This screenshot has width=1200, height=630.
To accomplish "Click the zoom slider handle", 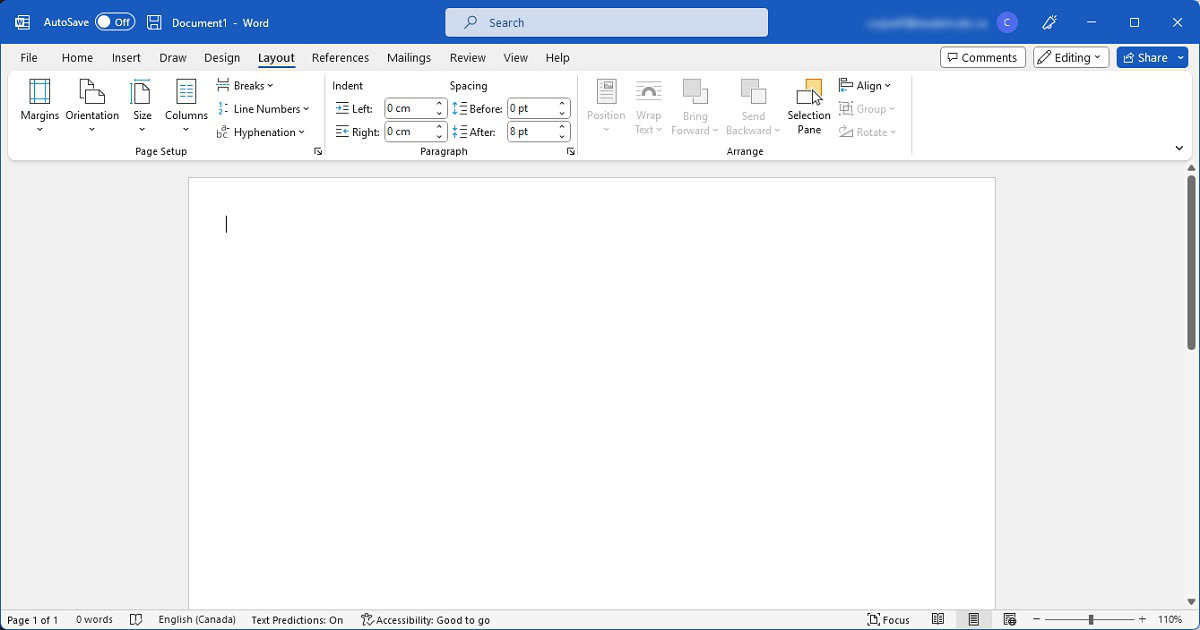I will (x=1091, y=620).
